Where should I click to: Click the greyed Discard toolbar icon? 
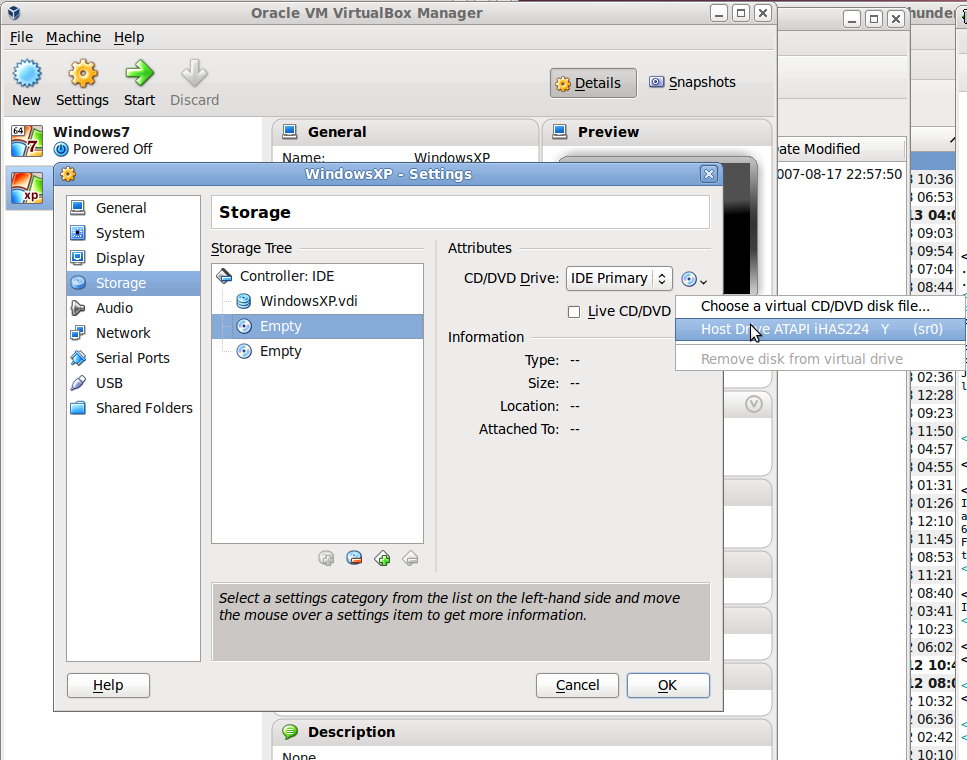[x=194, y=73]
